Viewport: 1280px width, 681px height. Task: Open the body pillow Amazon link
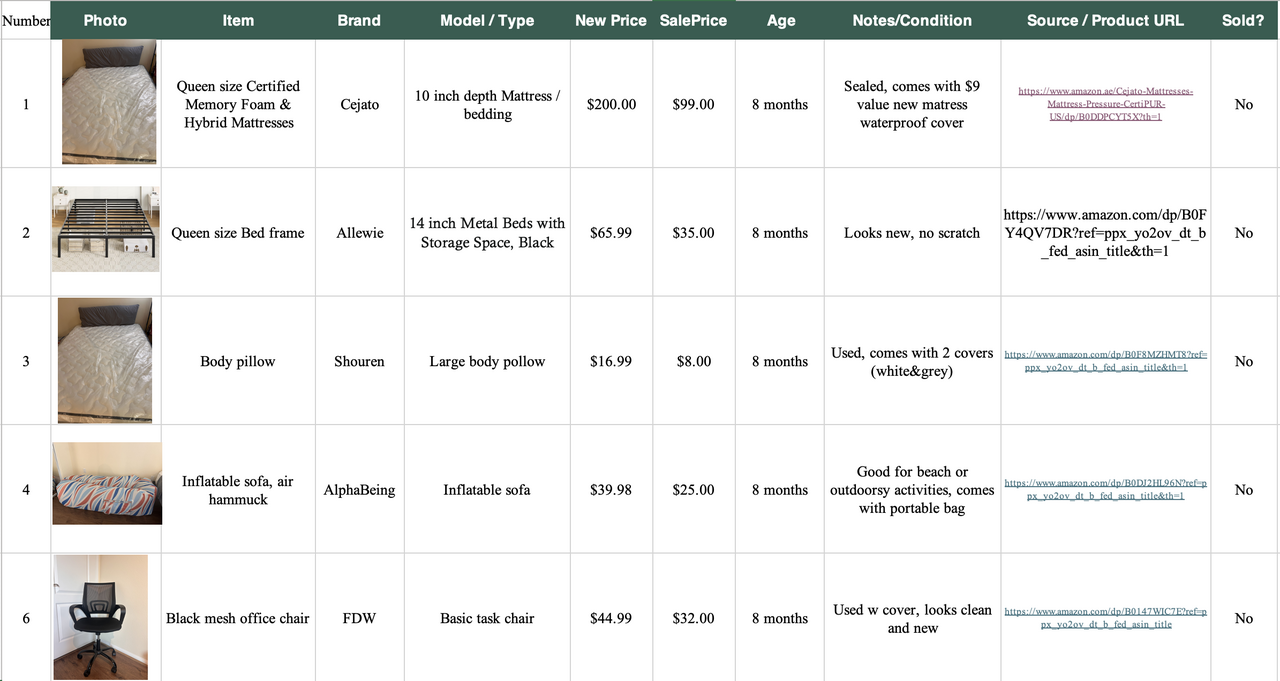[1105, 361]
